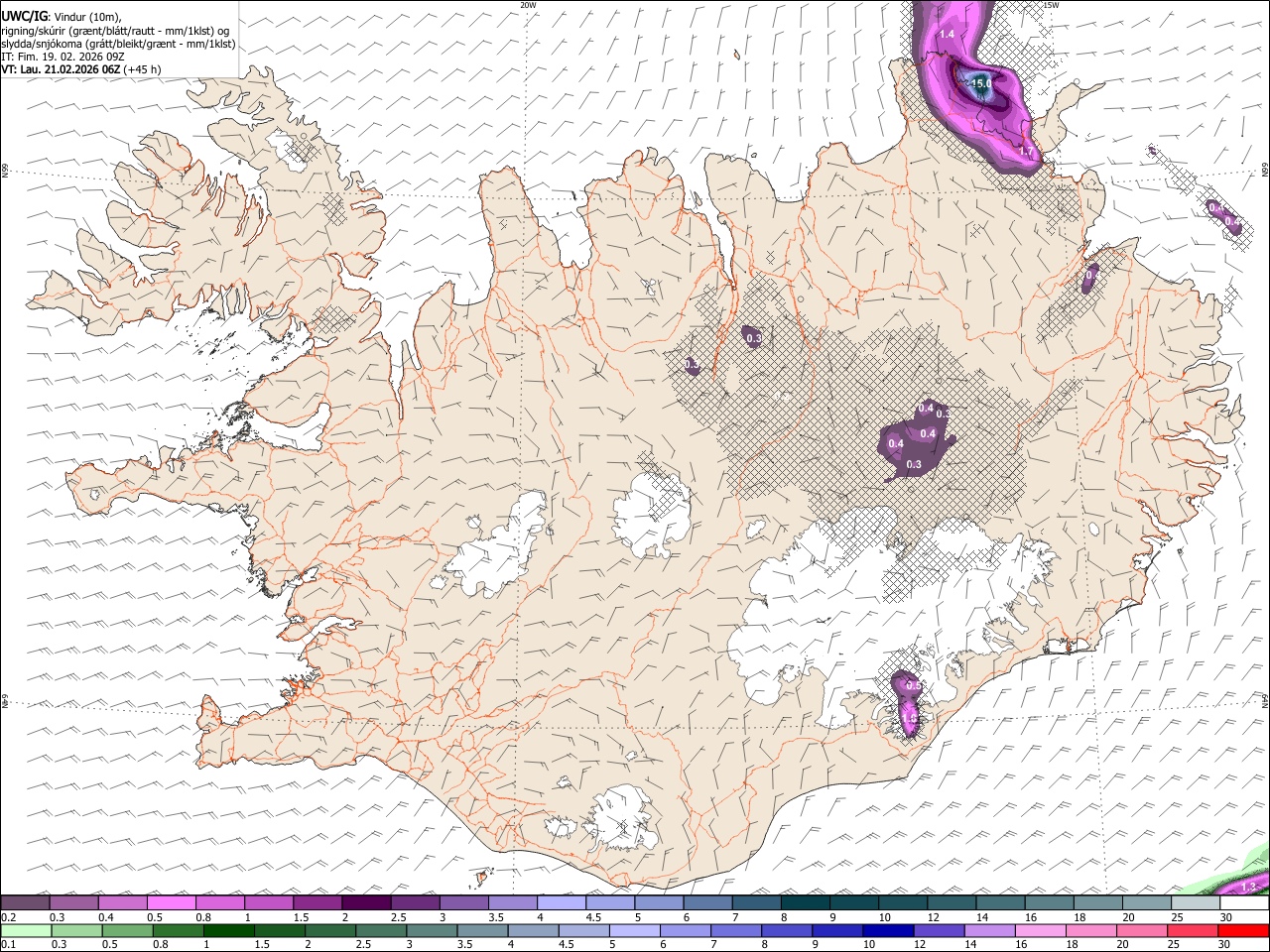Image resolution: width=1270 pixels, height=952 pixels.
Task: Click the 0.3 label in north-central purple patch
Action: (x=753, y=339)
